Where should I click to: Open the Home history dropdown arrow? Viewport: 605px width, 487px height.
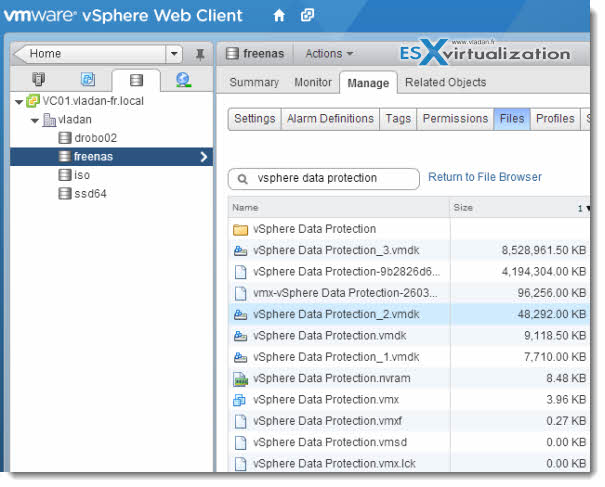pyautogui.click(x=174, y=54)
